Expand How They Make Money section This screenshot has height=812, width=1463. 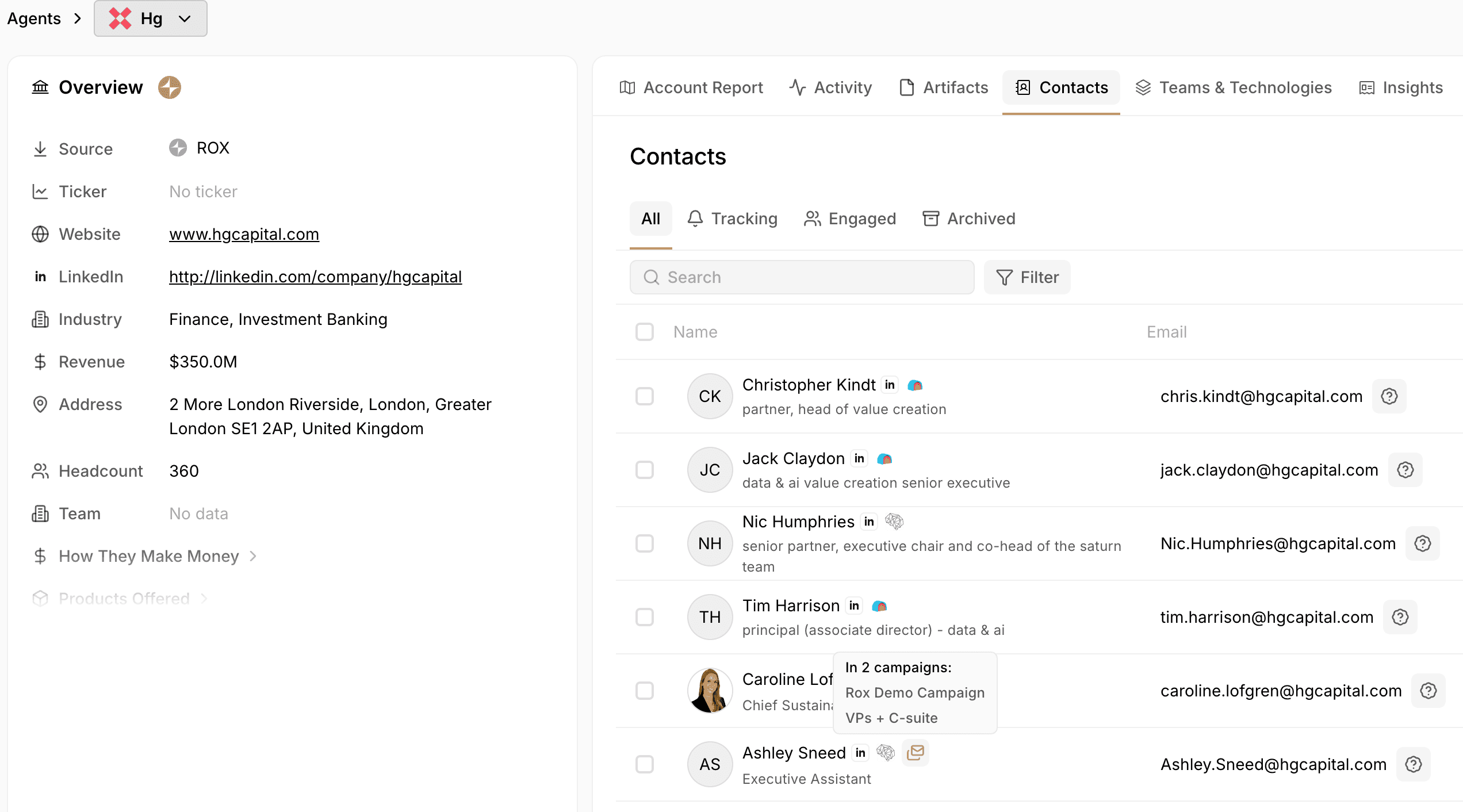coord(148,556)
